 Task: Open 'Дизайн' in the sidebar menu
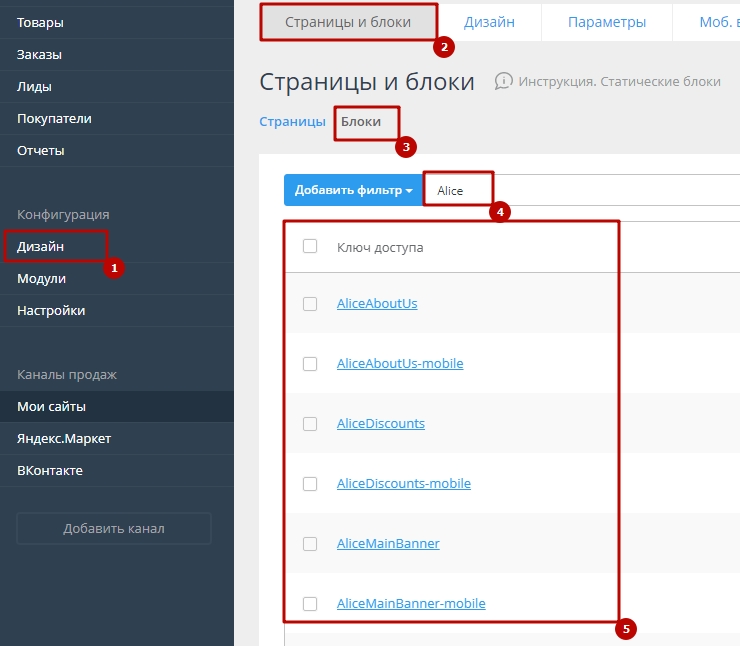tap(41, 246)
